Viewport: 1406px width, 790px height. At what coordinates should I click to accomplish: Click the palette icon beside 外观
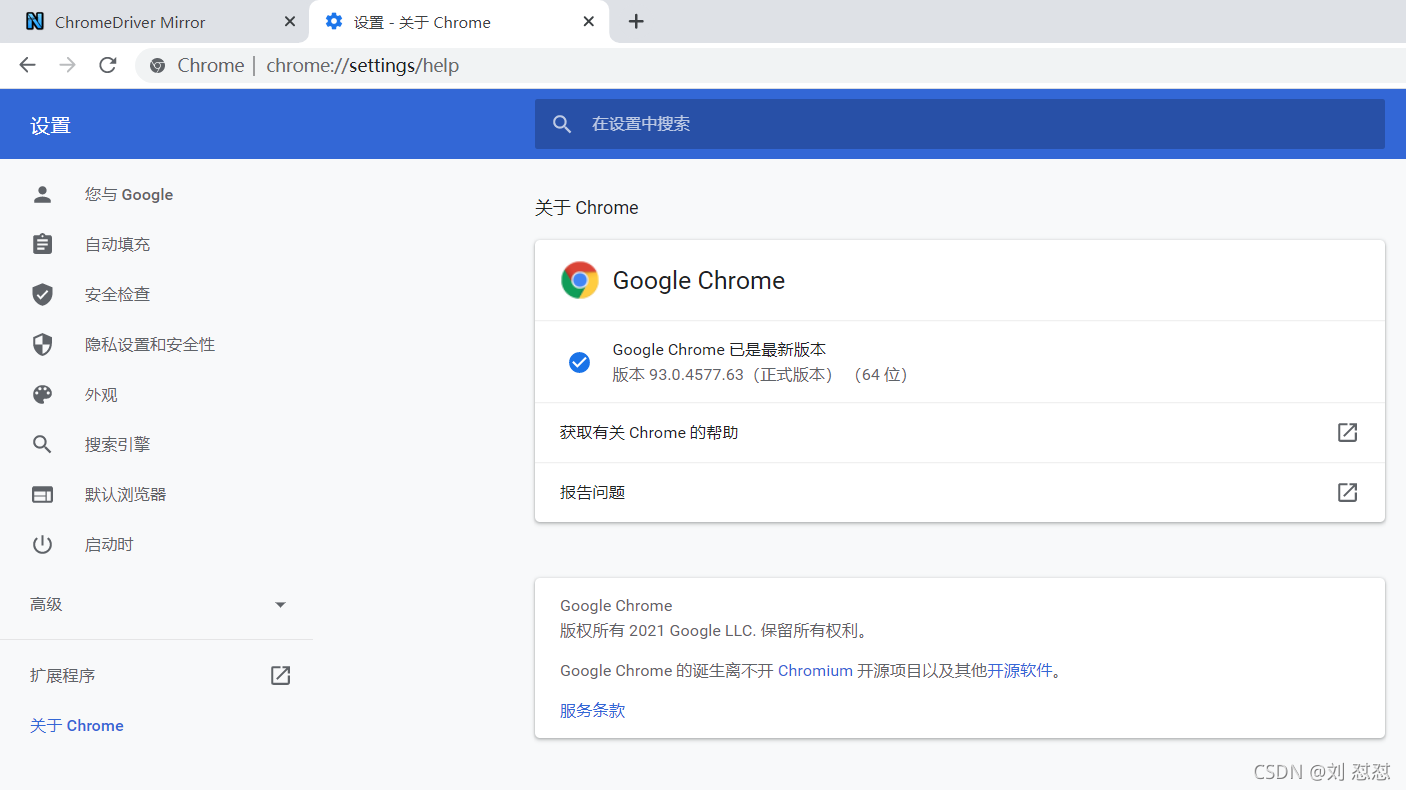(42, 395)
